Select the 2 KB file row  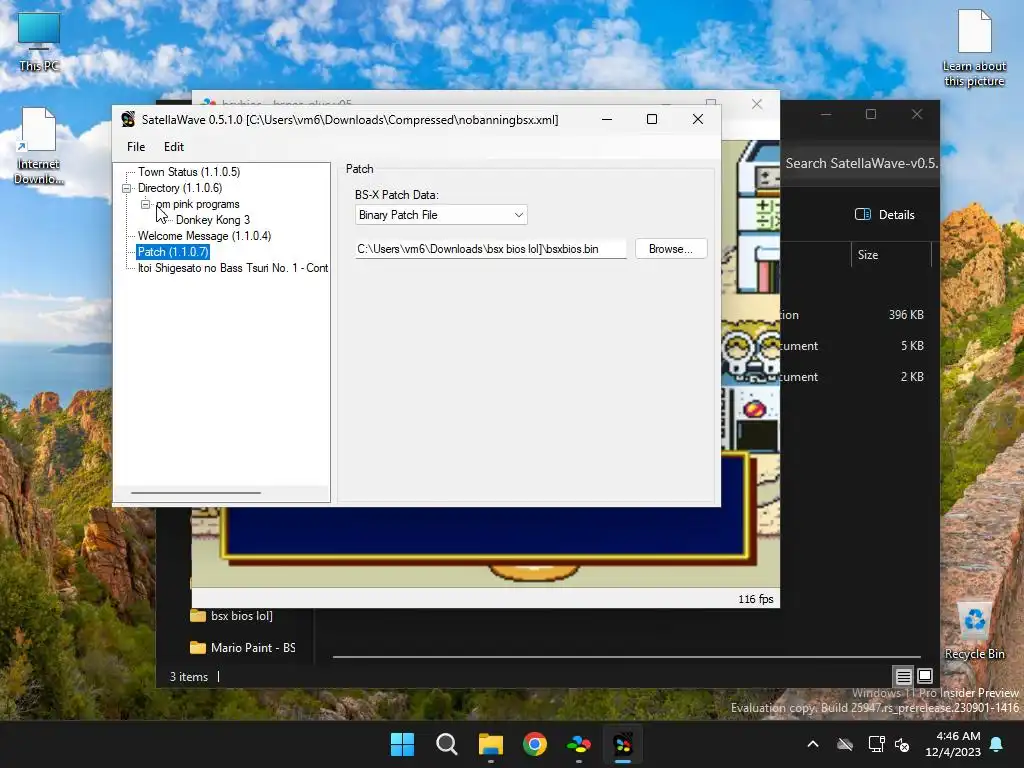point(859,377)
